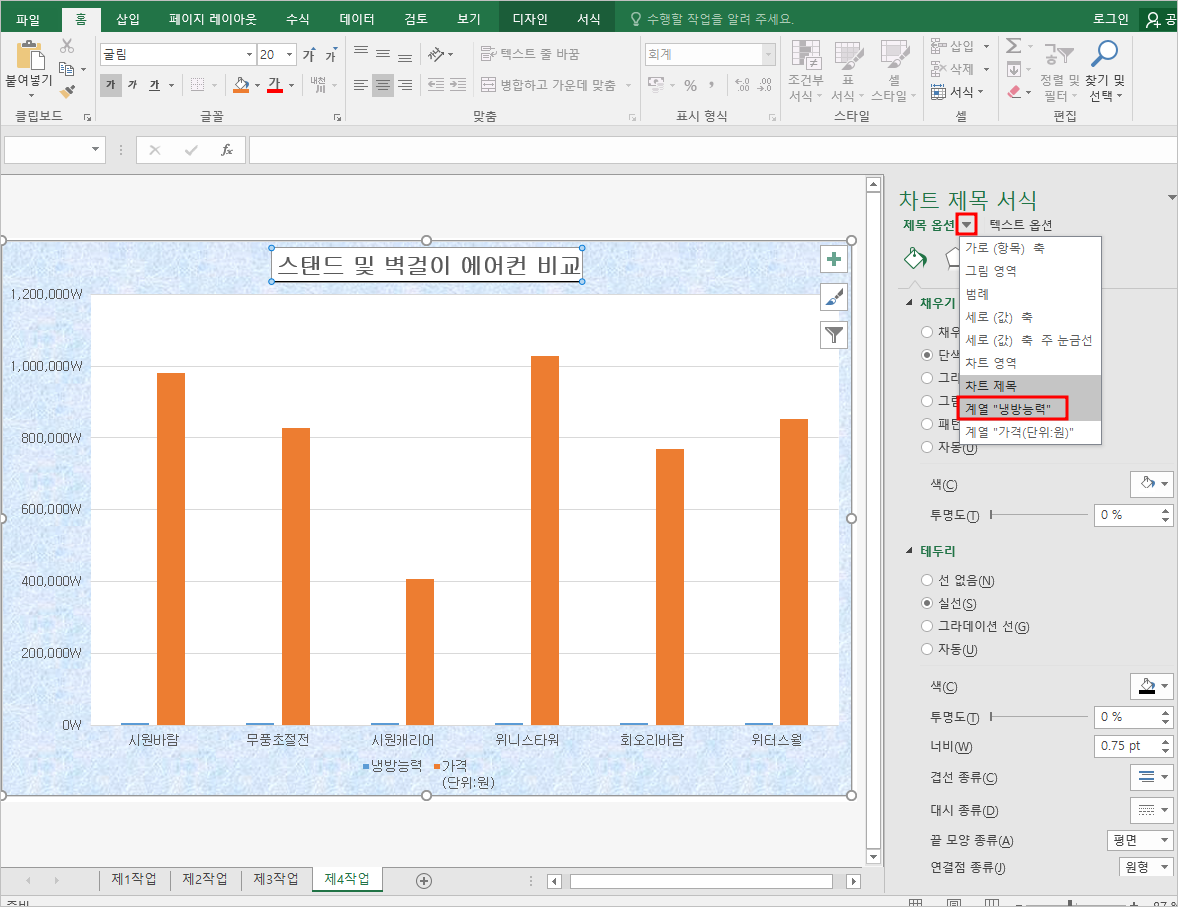
Task: Collapse the 테두리 section
Action: pyautogui.click(x=909, y=551)
